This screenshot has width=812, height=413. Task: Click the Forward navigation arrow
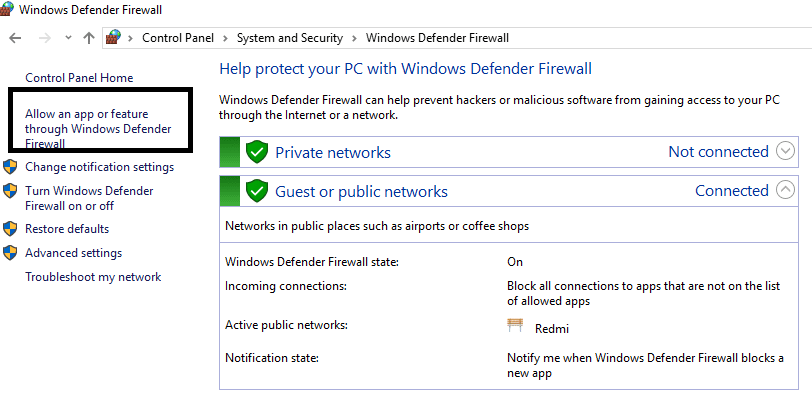pos(43,38)
